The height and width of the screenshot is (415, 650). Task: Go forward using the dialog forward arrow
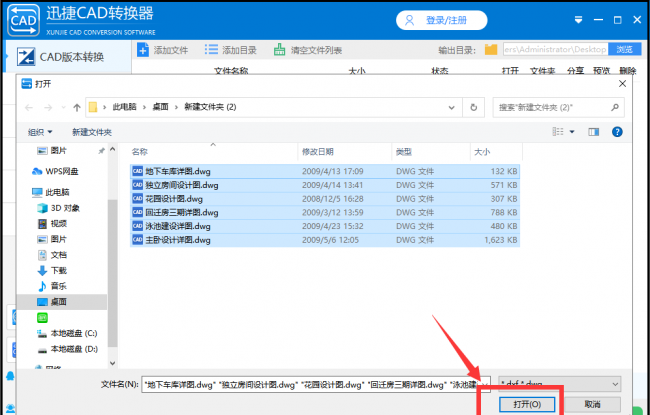tap(48, 107)
